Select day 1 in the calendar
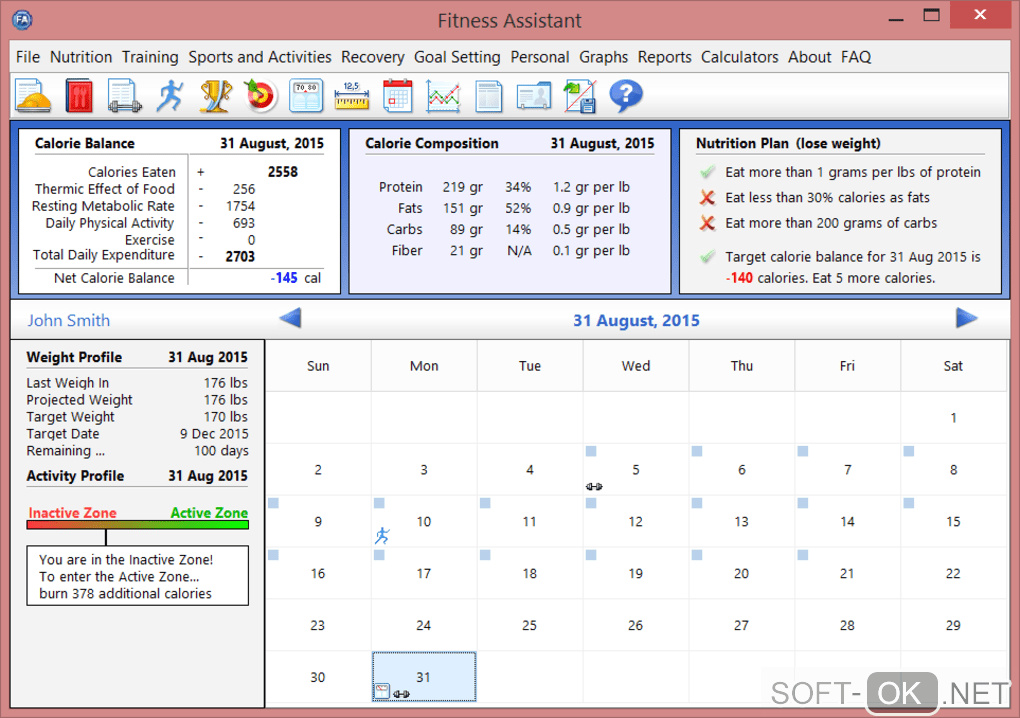This screenshot has height=718, width=1020. [953, 418]
